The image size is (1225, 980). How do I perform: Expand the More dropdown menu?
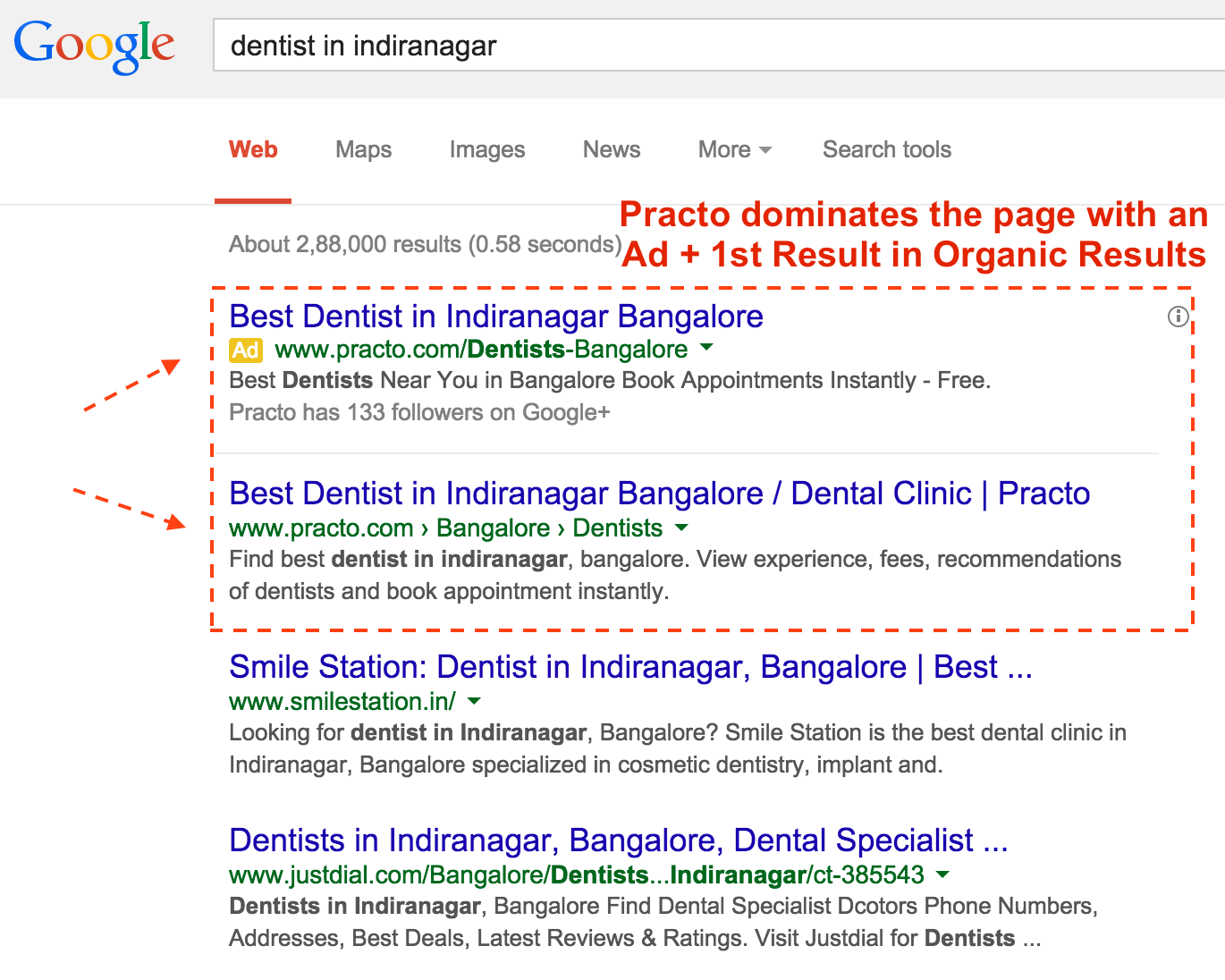tap(734, 149)
